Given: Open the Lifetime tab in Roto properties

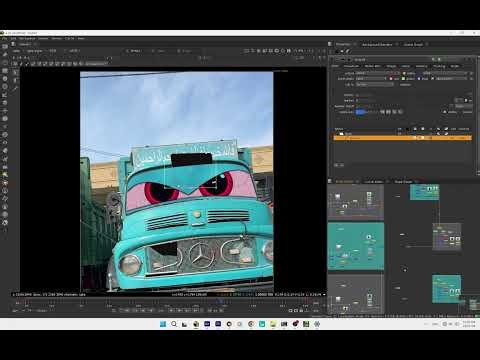Looking at the screenshot, I should point(421,66).
